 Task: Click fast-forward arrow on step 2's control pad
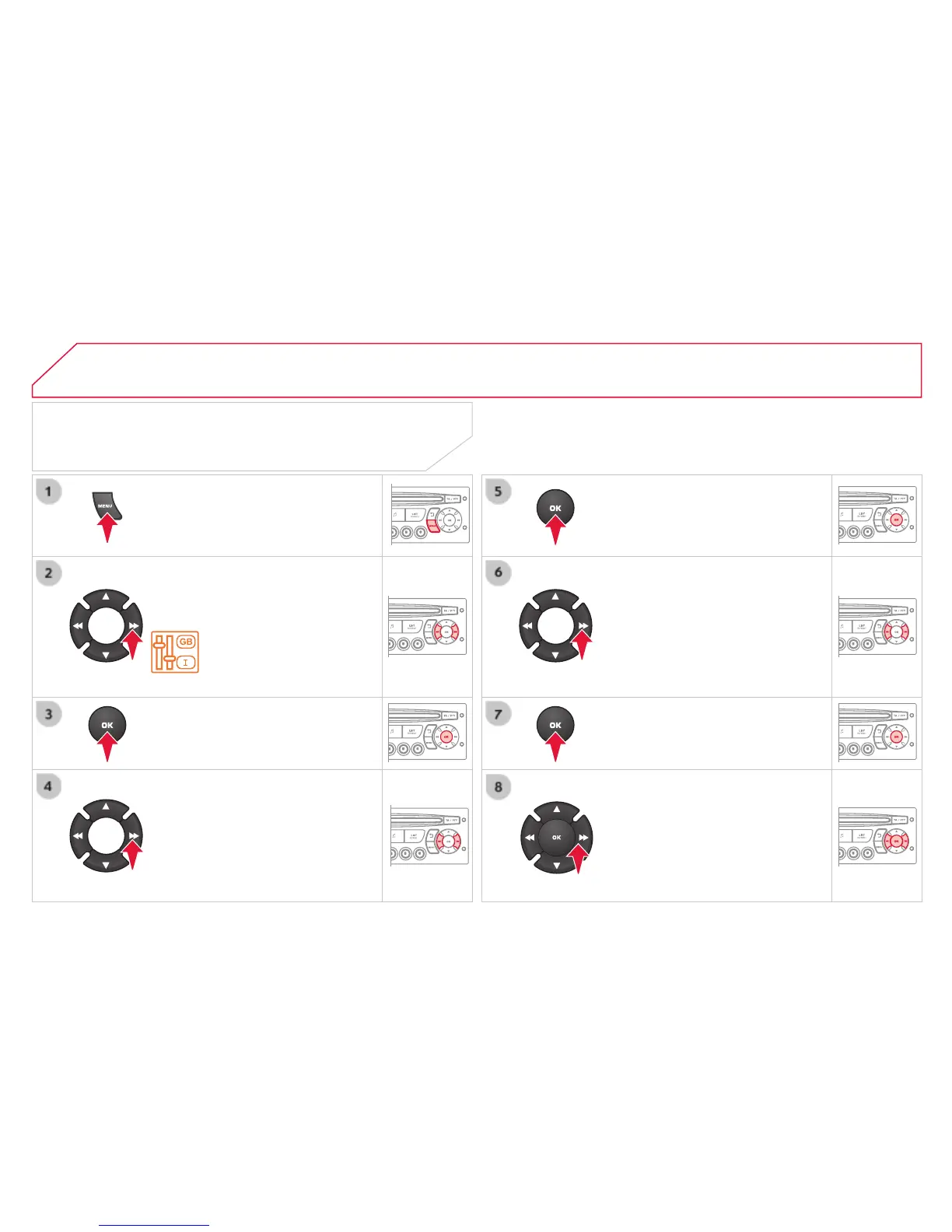(134, 625)
